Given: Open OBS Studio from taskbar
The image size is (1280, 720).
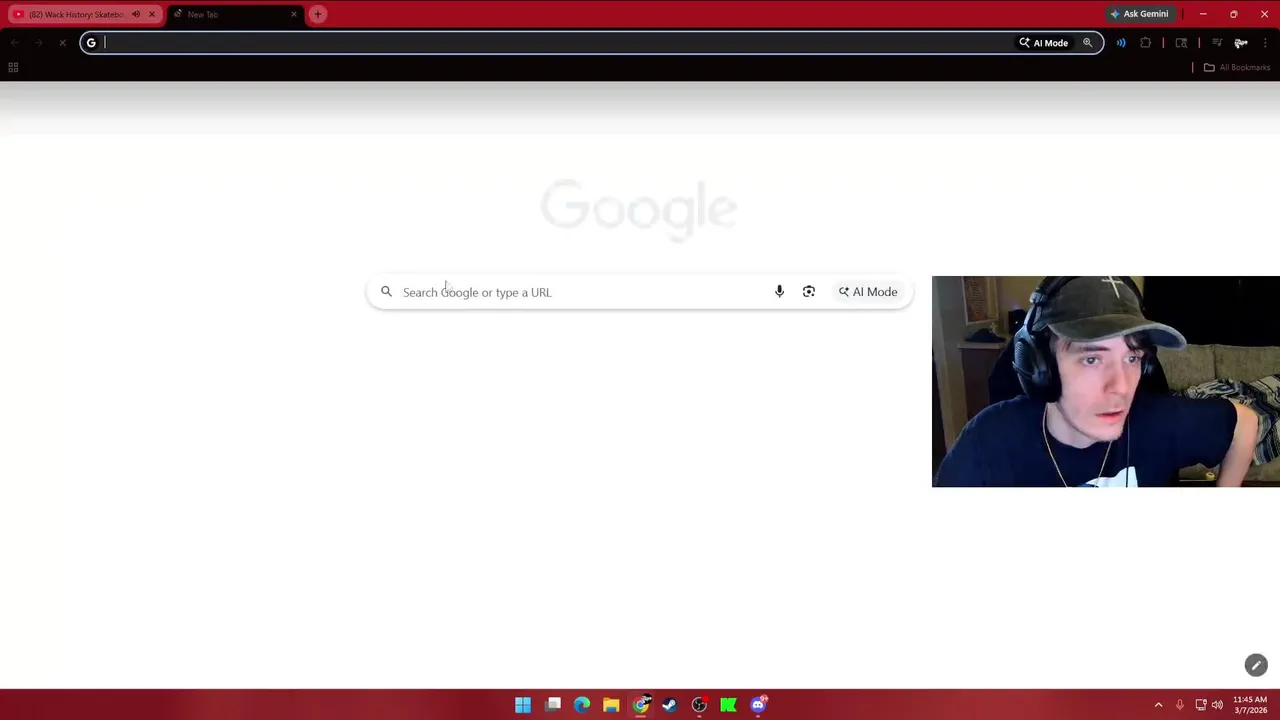Looking at the screenshot, I should click(x=700, y=705).
